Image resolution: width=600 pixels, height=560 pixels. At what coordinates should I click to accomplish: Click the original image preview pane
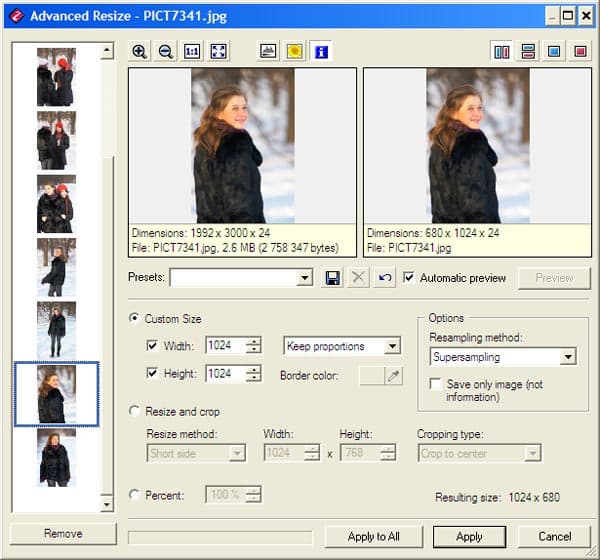pyautogui.click(x=243, y=146)
